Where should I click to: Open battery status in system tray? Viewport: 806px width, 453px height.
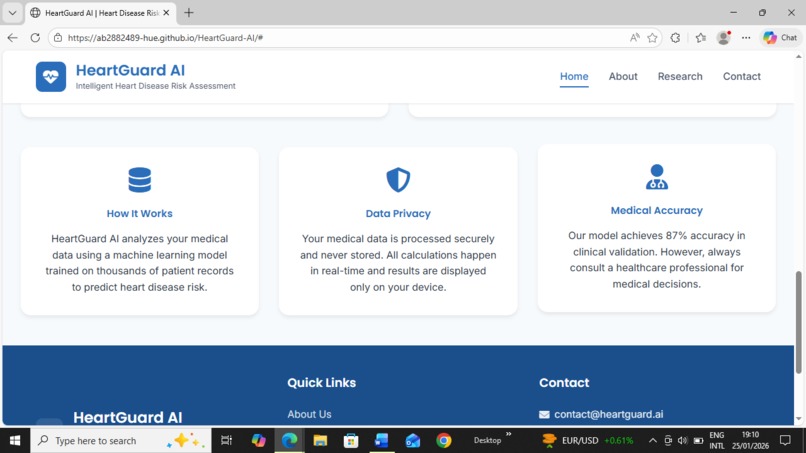pos(698,441)
